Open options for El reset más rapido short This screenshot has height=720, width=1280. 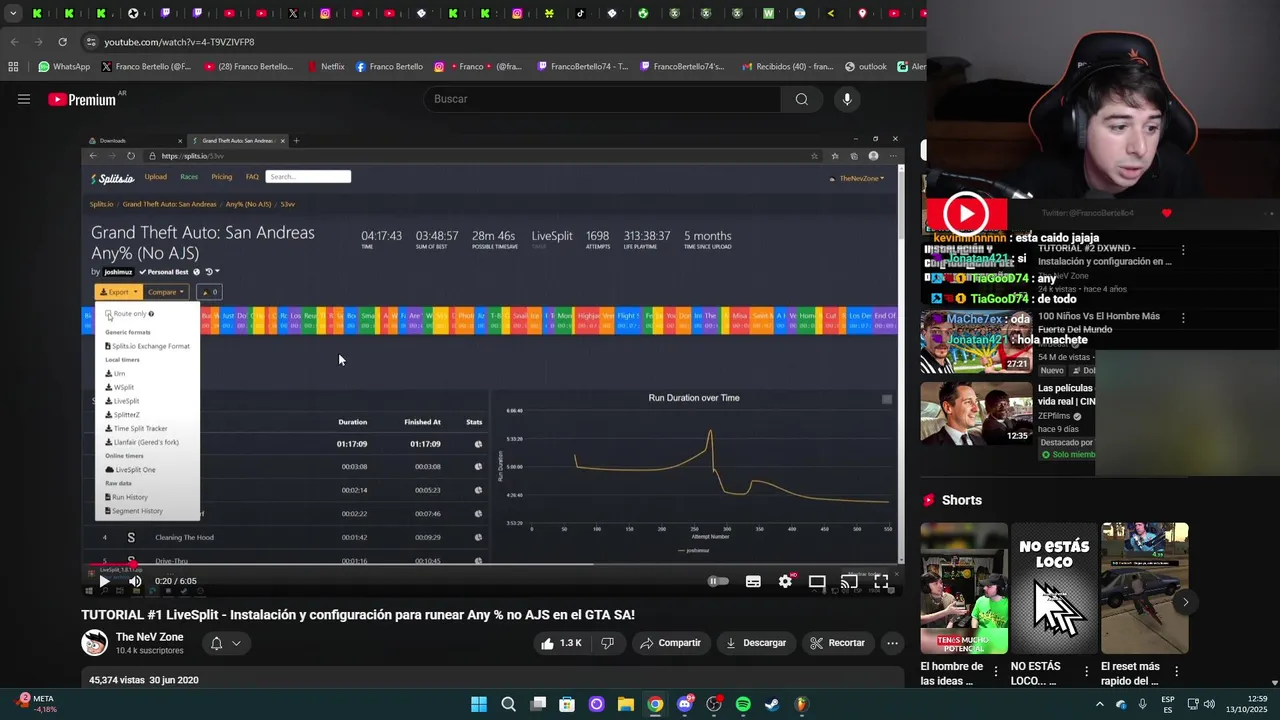[1176, 671]
